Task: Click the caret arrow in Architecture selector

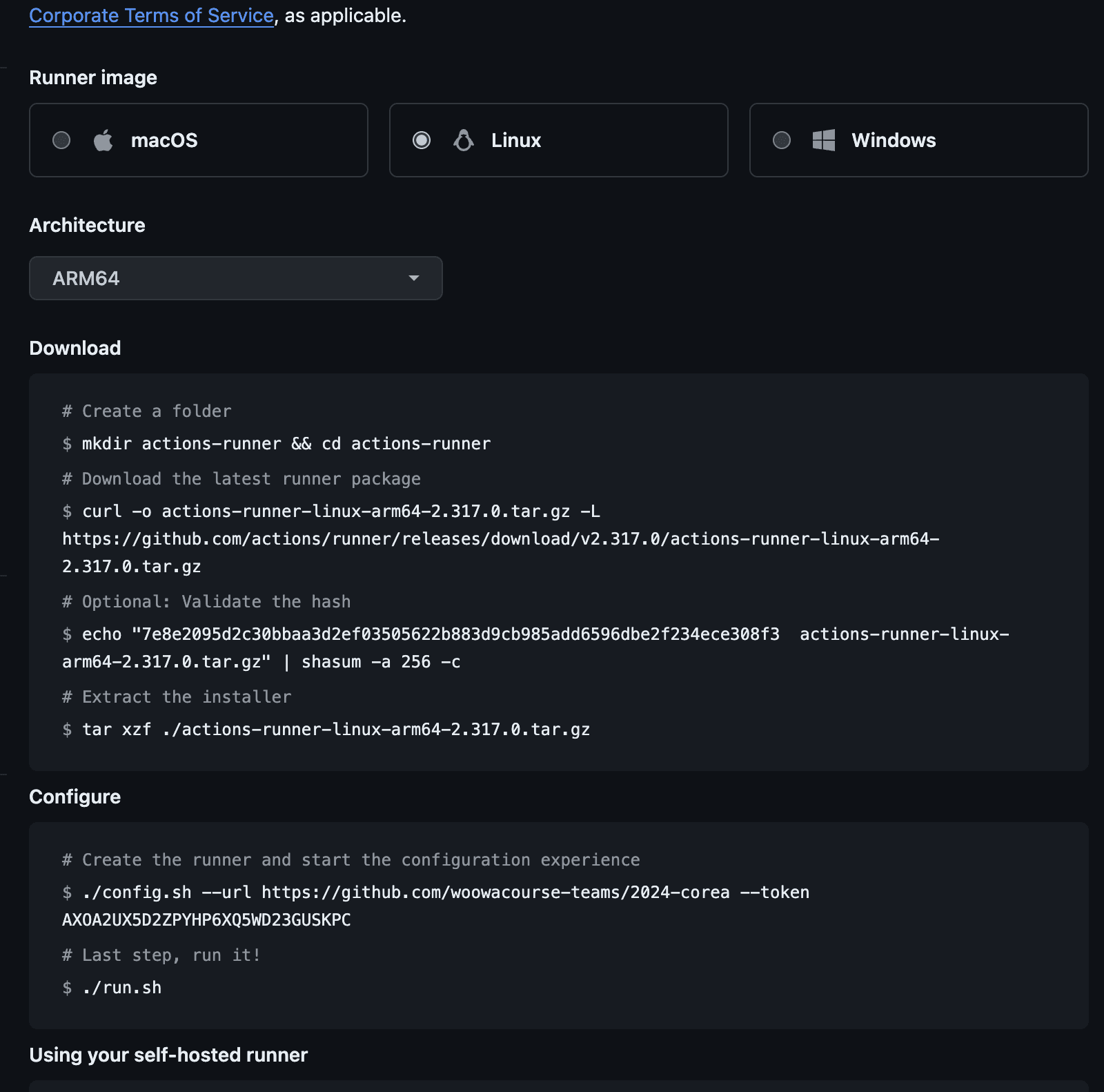Action: pos(414,278)
